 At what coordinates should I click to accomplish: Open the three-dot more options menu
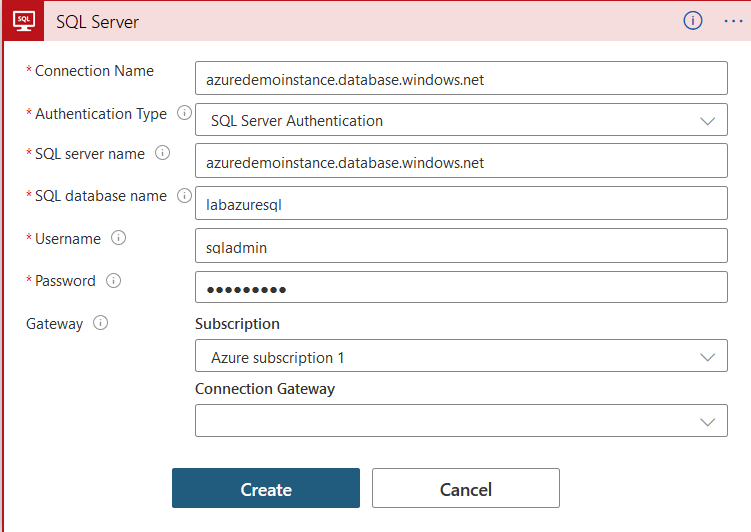(733, 20)
